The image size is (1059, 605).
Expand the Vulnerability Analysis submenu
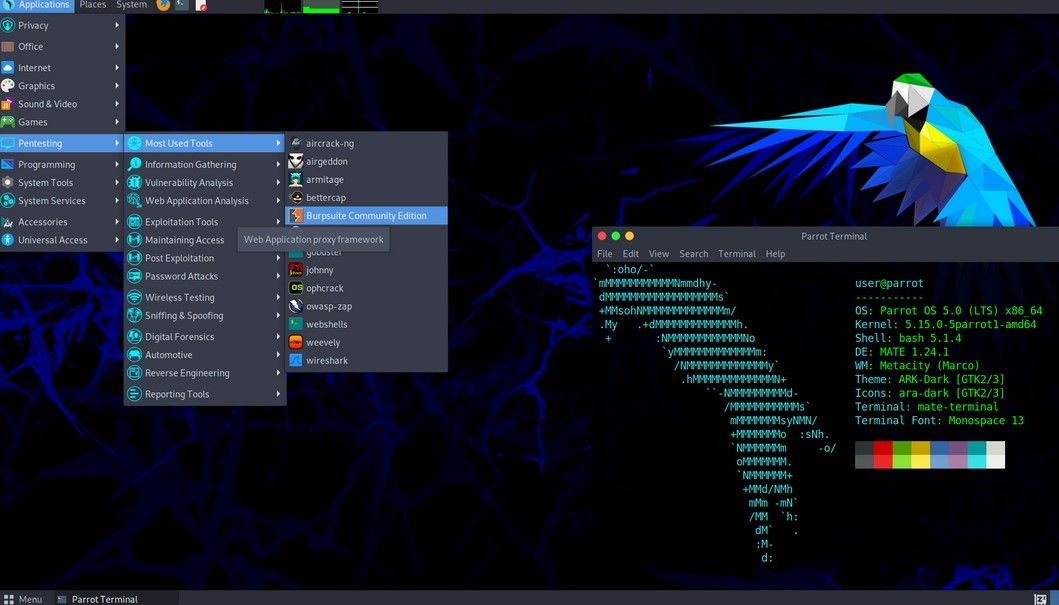pyautogui.click(x=205, y=182)
